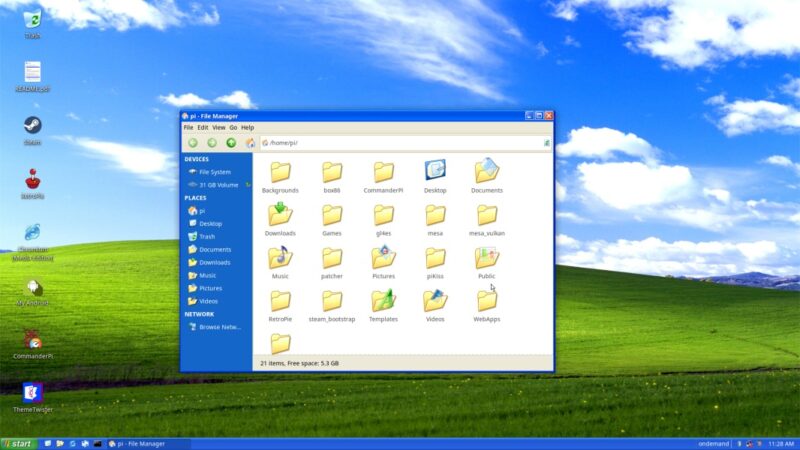The height and width of the screenshot is (450, 800).
Task: Click the file manager folder icon in taskbar
Action: 60,444
